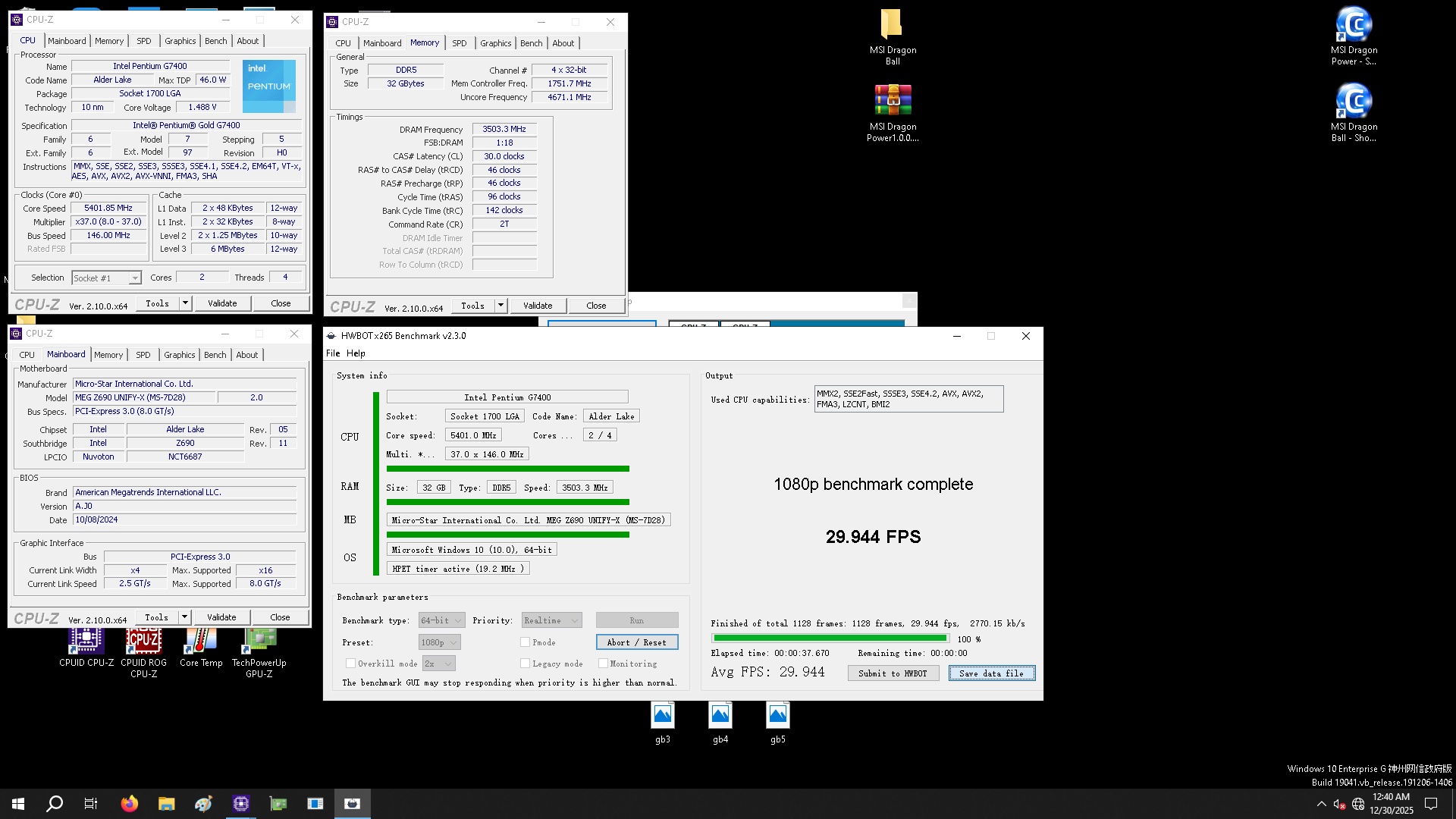Click the Core Speed 5401.85 MHz field
Screen dimensions: 1456x819
(x=108, y=209)
